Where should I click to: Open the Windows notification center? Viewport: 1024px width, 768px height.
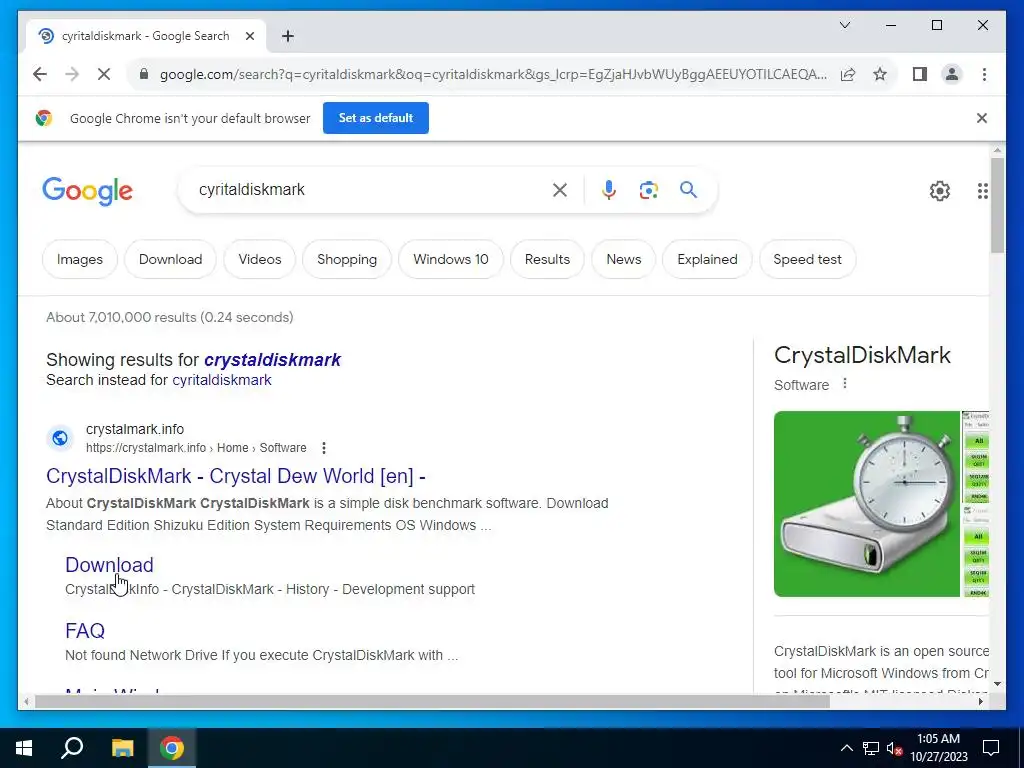click(x=991, y=748)
